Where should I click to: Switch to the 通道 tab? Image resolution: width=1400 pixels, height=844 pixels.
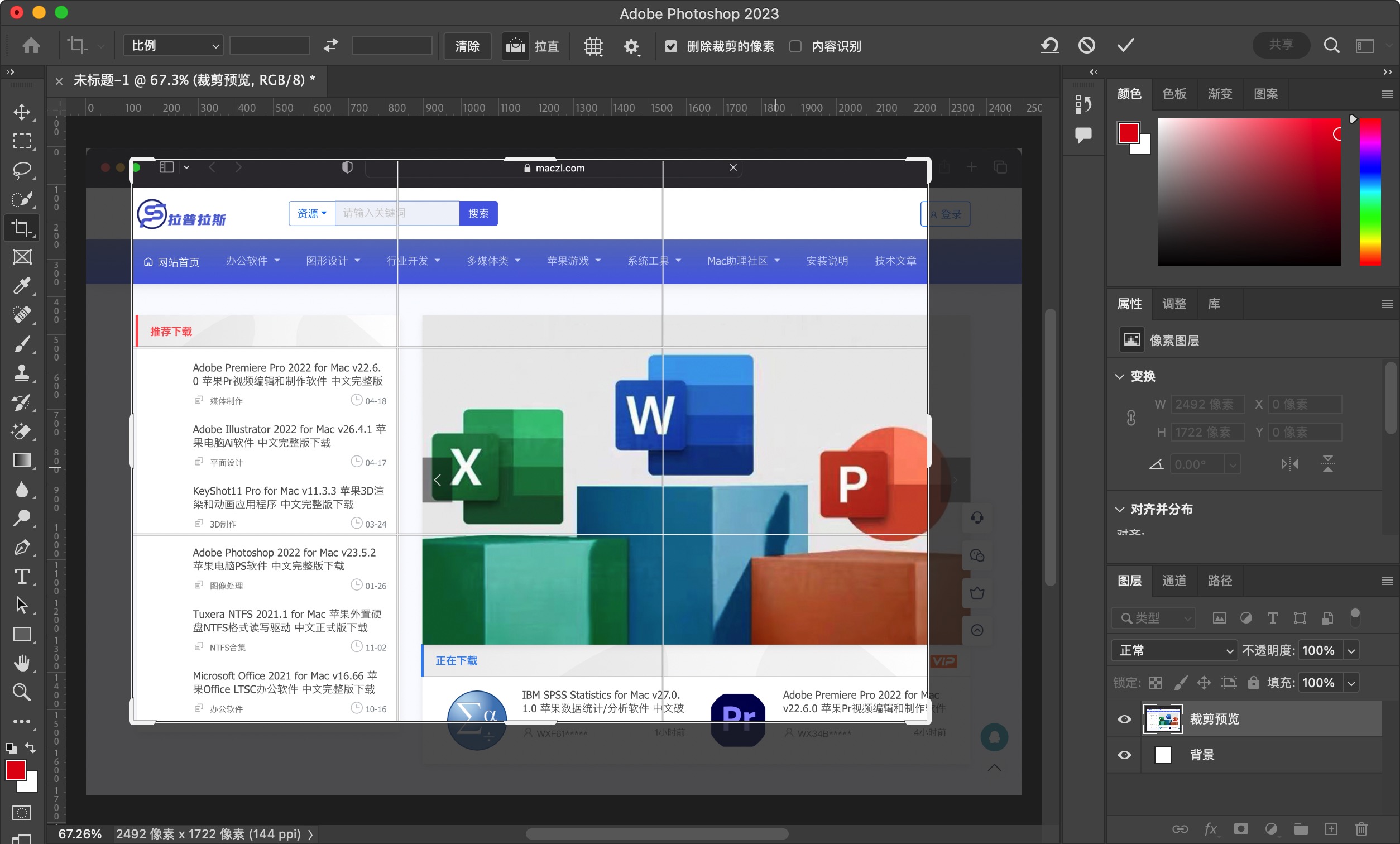[1174, 581]
